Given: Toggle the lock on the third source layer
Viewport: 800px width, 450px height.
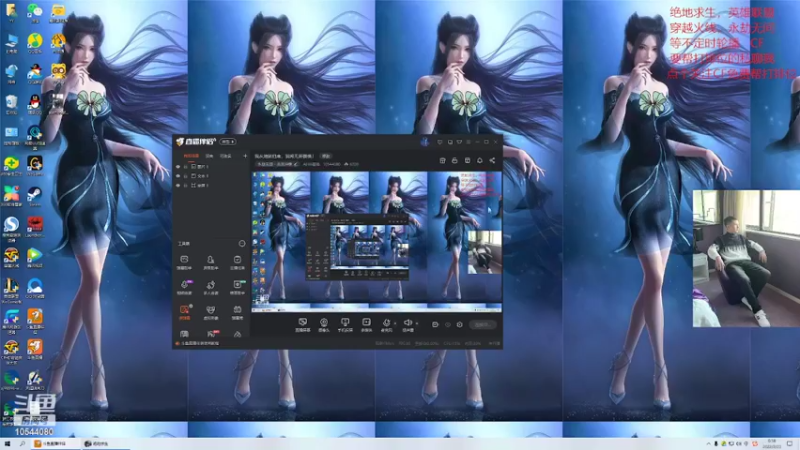Looking at the screenshot, I should coord(186,185).
